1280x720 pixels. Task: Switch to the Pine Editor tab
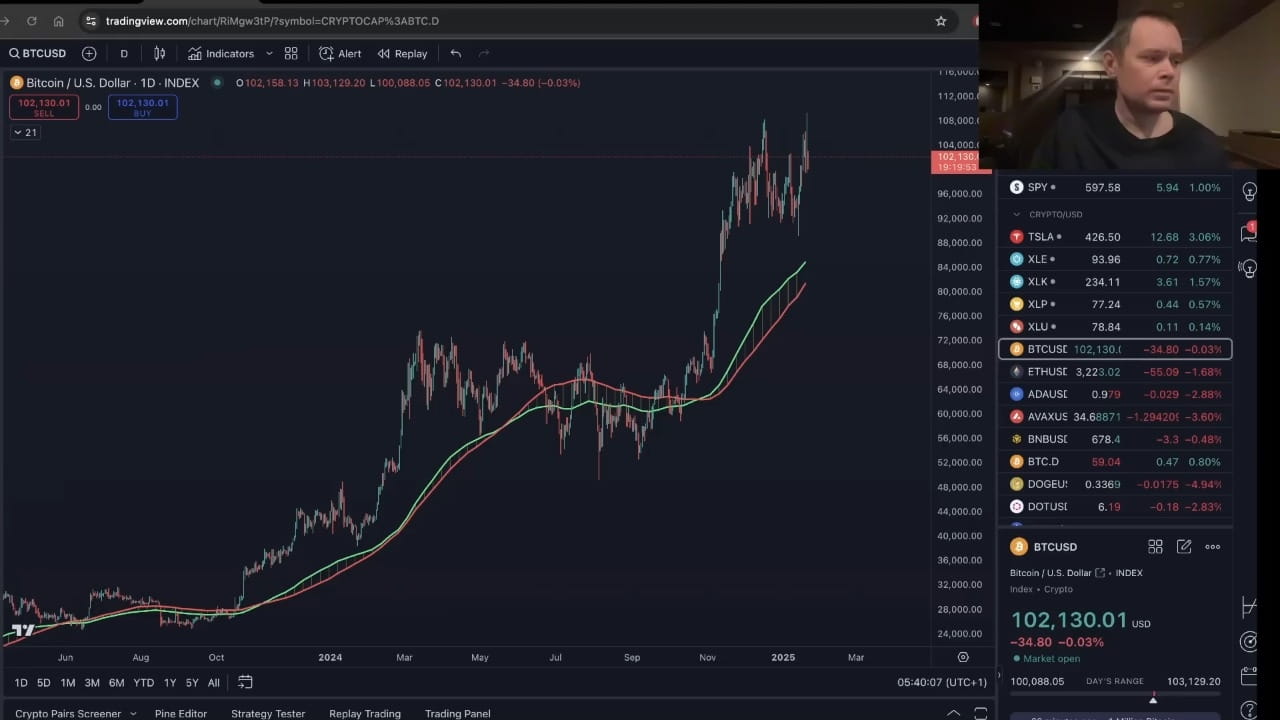(x=181, y=713)
